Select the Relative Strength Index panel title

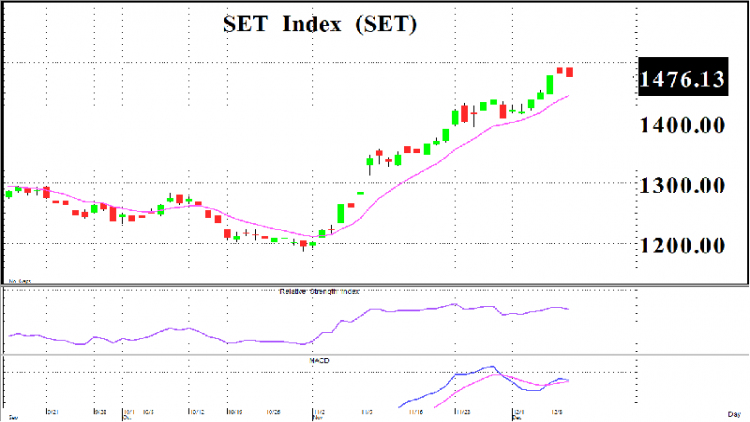(319, 291)
